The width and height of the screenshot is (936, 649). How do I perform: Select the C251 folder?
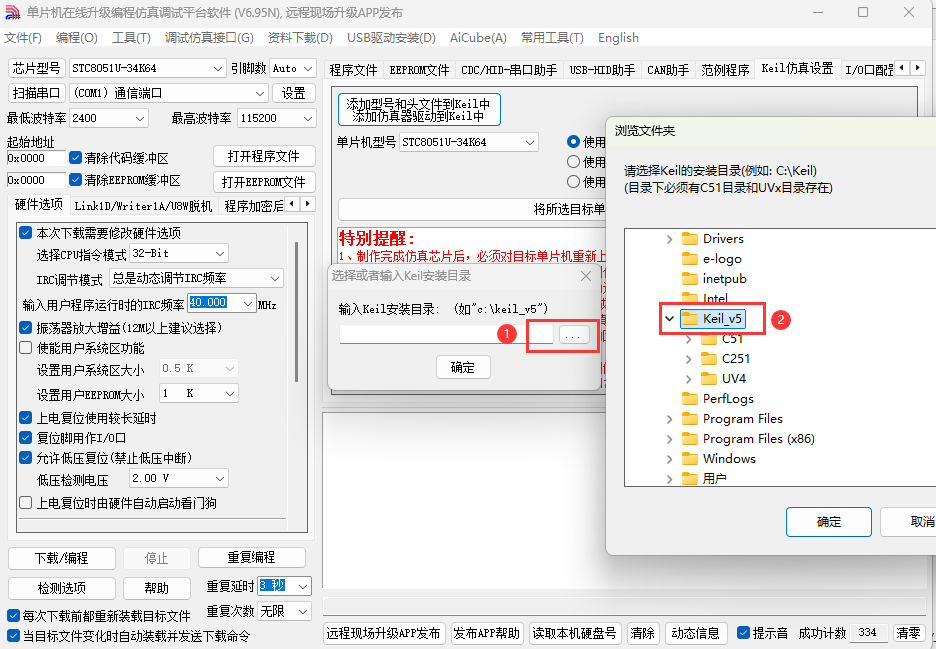click(x=725, y=358)
